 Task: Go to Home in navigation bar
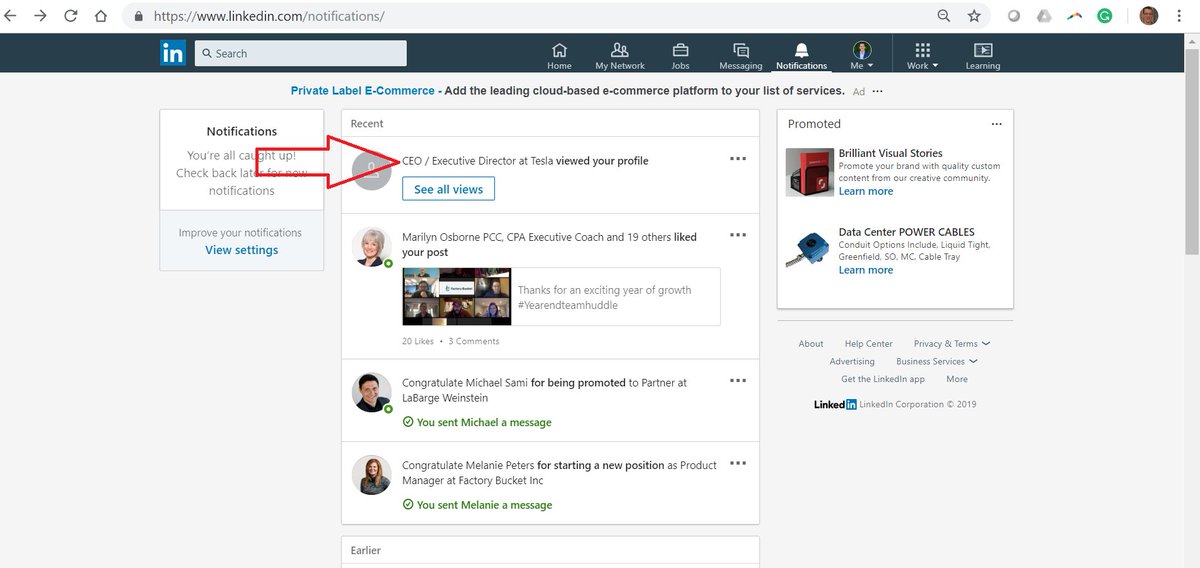(x=559, y=56)
